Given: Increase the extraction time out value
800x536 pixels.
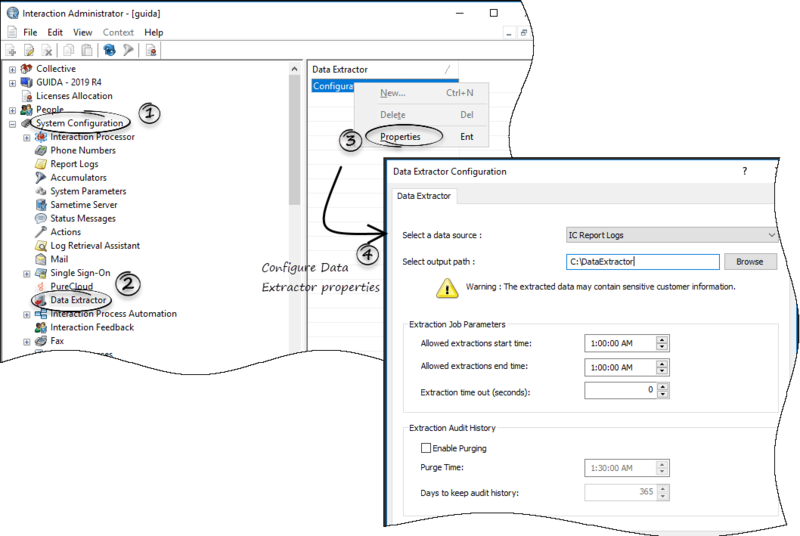Looking at the screenshot, I should tap(662, 386).
